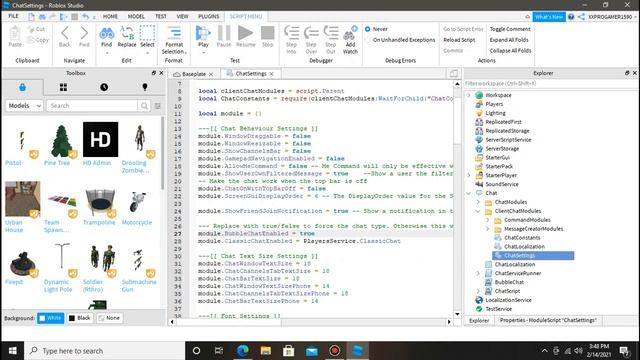Switch to the PLUGINS ribbon tab

tap(209, 16)
